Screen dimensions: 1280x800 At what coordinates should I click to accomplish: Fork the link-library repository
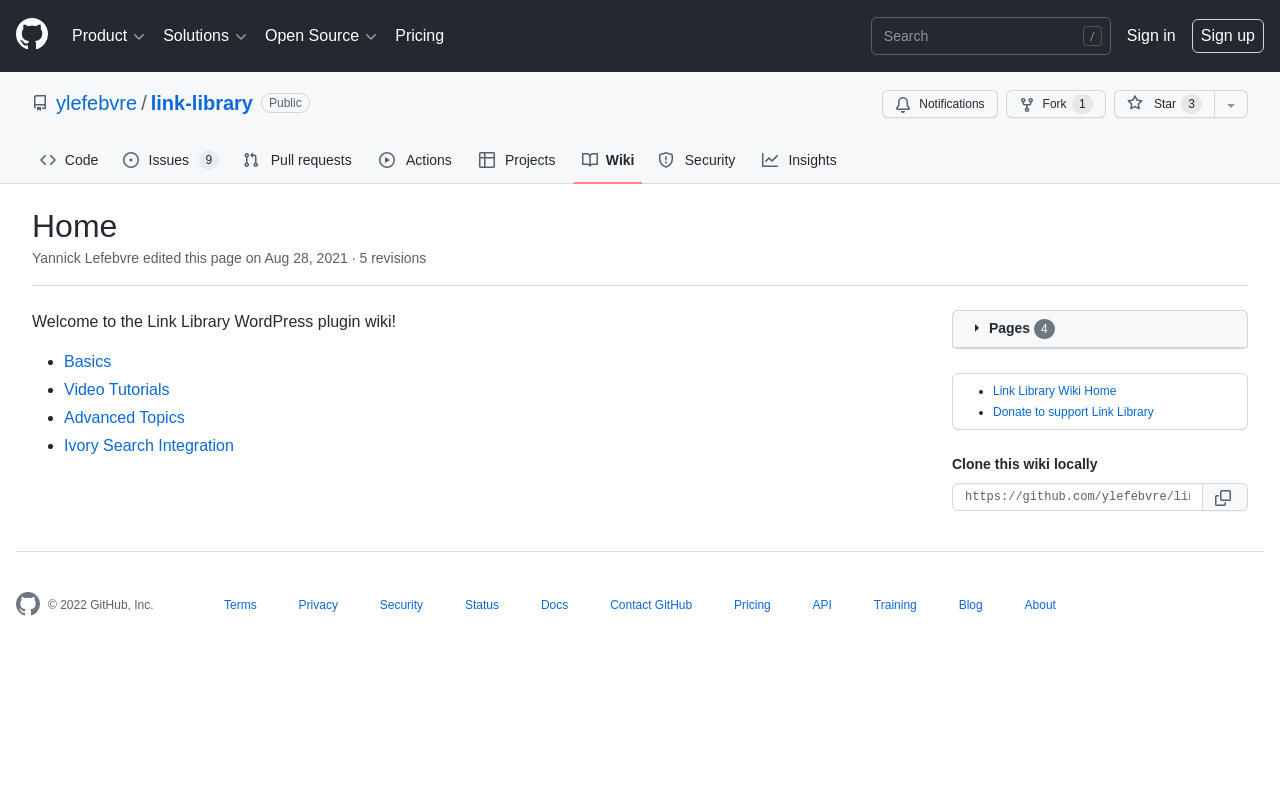[x=1055, y=104]
